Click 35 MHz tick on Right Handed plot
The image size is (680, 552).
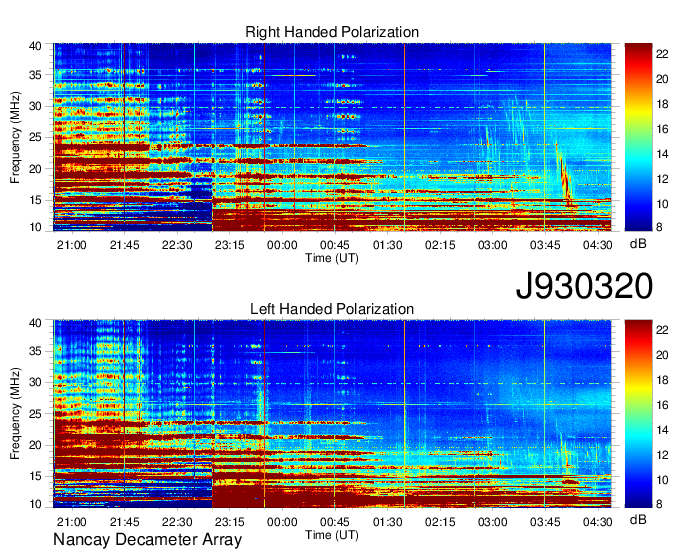35,75
